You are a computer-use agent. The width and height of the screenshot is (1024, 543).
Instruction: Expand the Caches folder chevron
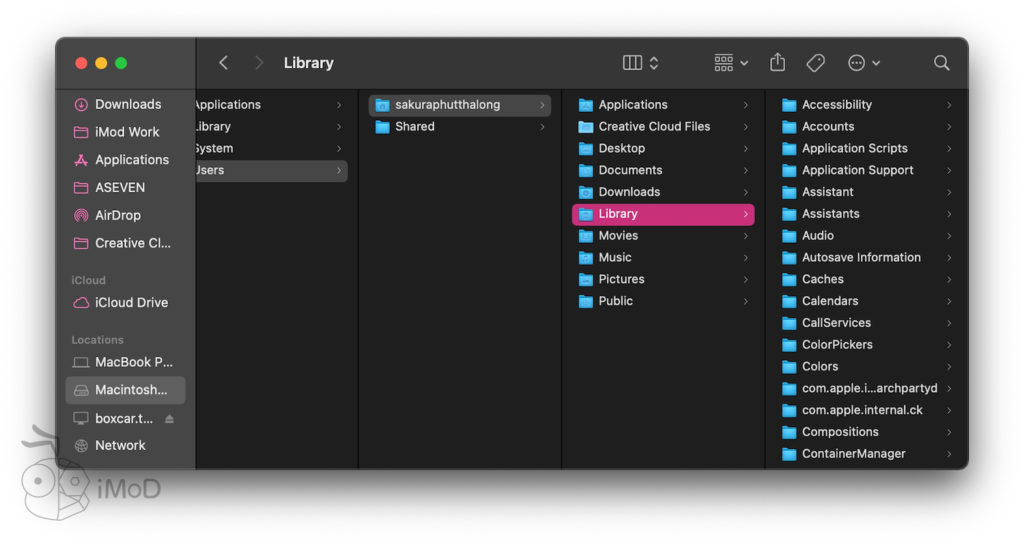pyautogui.click(x=948, y=279)
